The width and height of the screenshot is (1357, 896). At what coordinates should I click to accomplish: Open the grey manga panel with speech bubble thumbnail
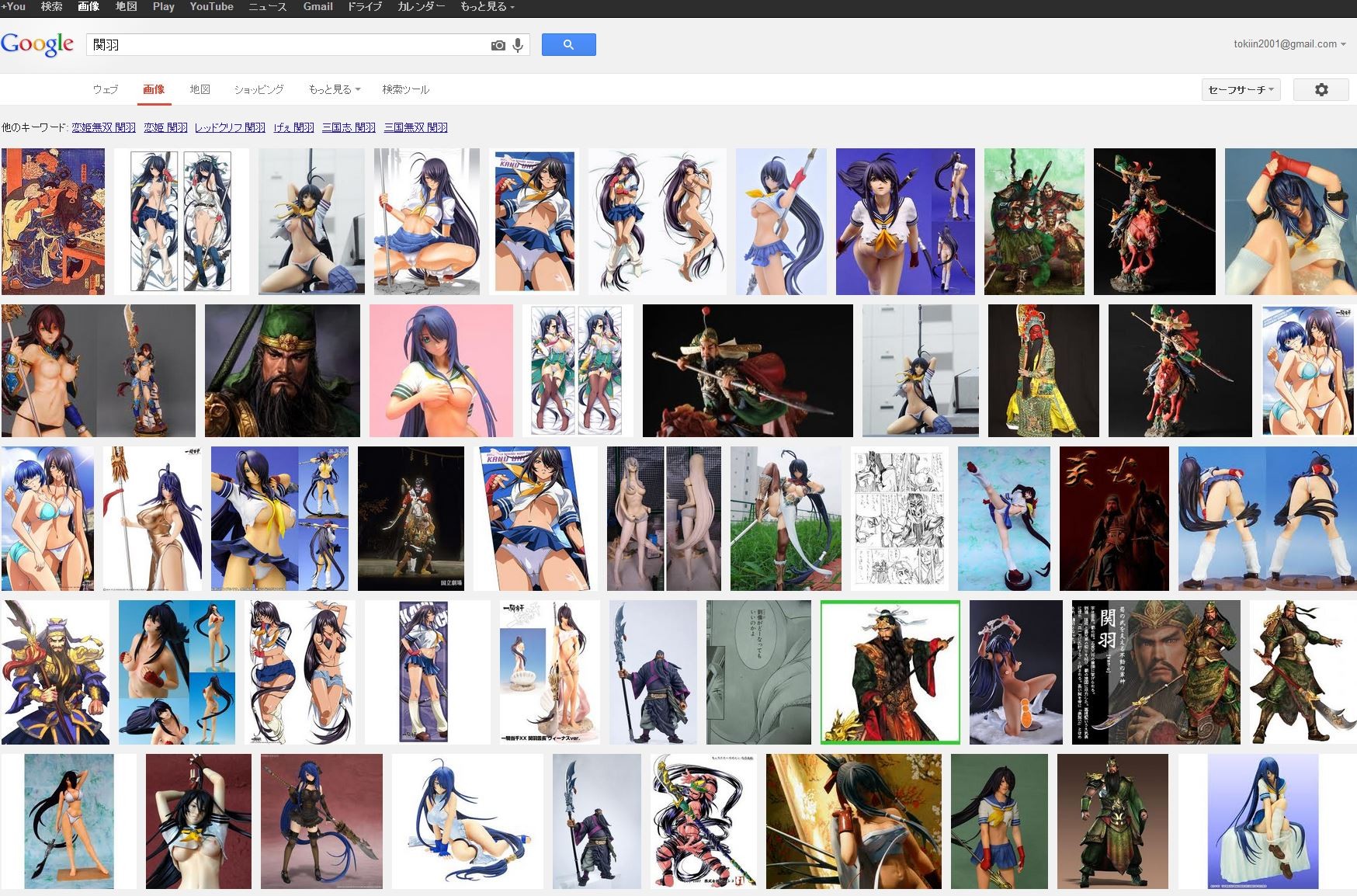(x=758, y=672)
